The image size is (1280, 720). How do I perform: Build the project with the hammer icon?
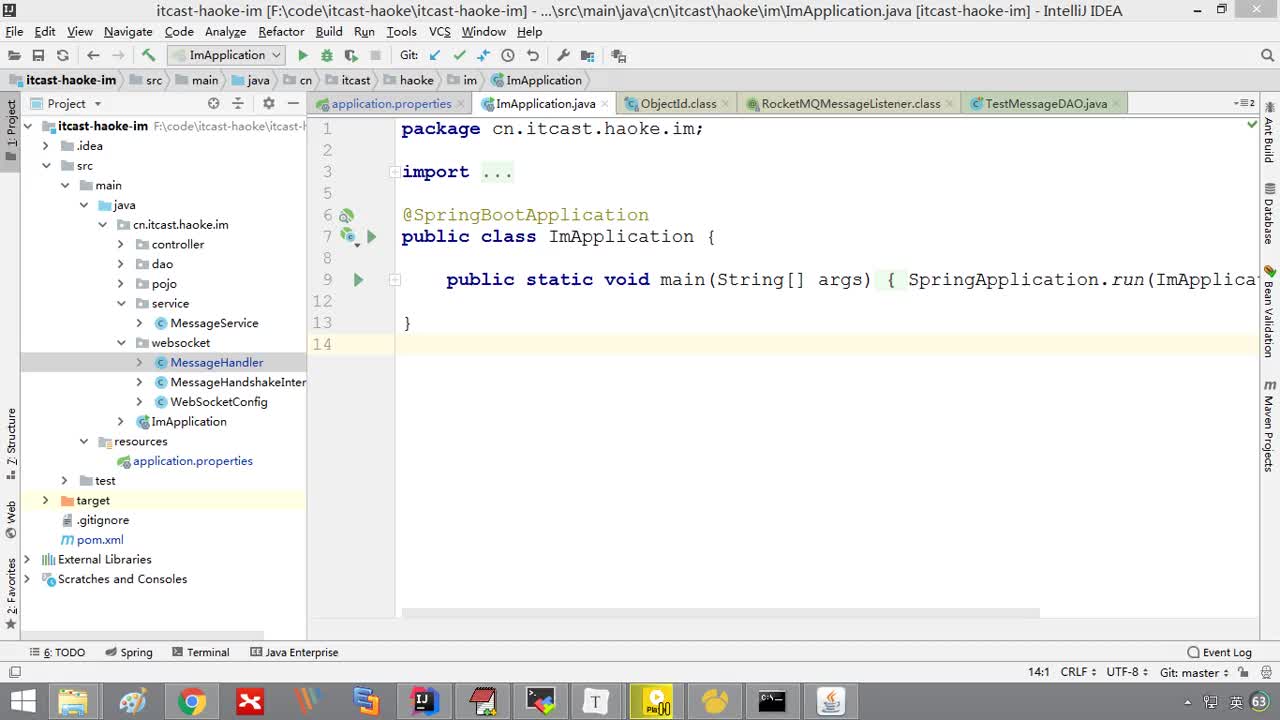tap(148, 56)
